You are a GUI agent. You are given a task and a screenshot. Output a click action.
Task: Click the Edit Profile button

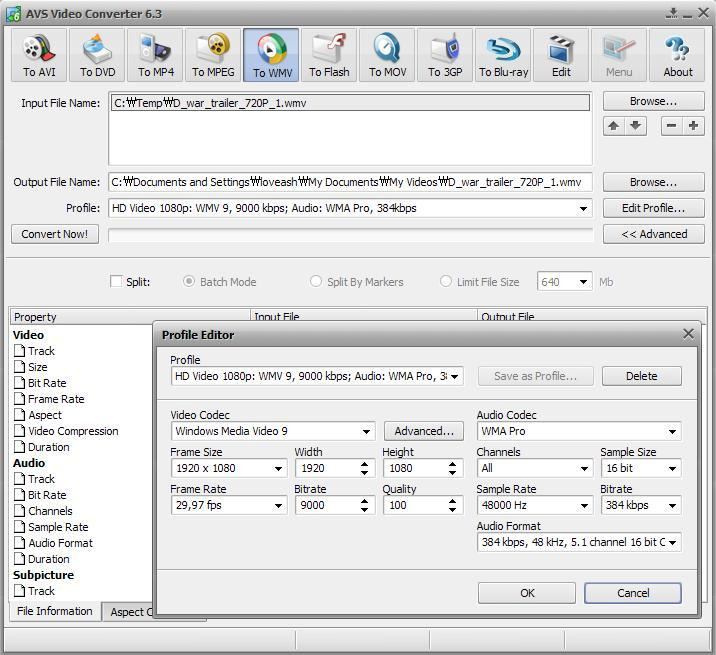[653, 208]
